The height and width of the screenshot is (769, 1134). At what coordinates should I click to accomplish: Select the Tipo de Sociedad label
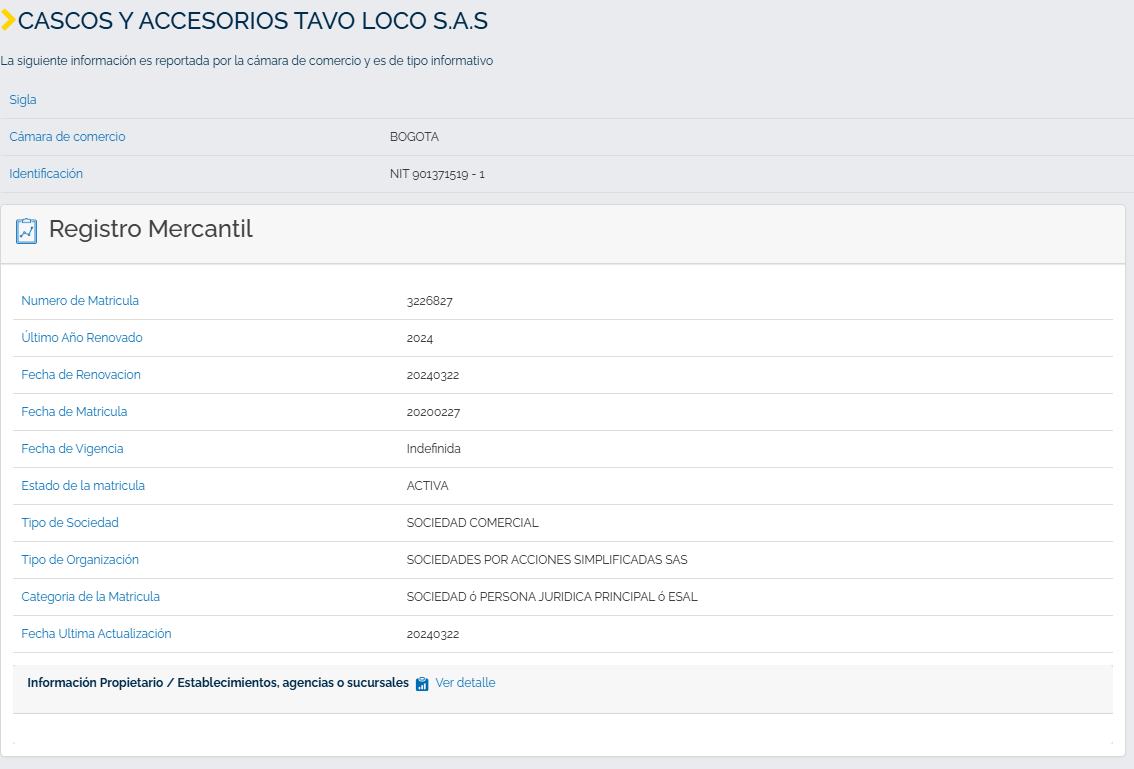click(x=69, y=522)
